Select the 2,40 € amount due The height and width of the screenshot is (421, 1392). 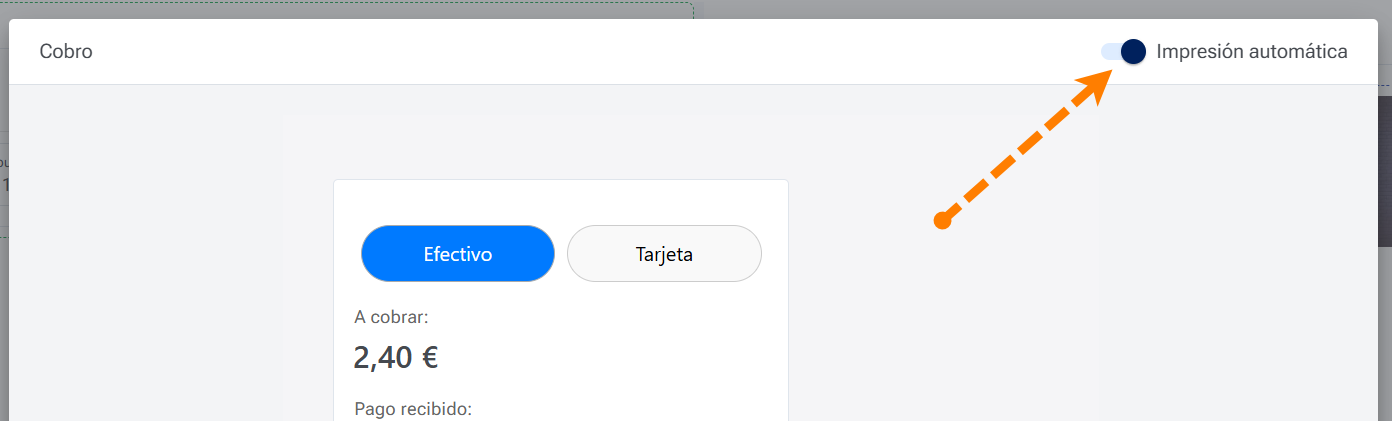pos(395,357)
